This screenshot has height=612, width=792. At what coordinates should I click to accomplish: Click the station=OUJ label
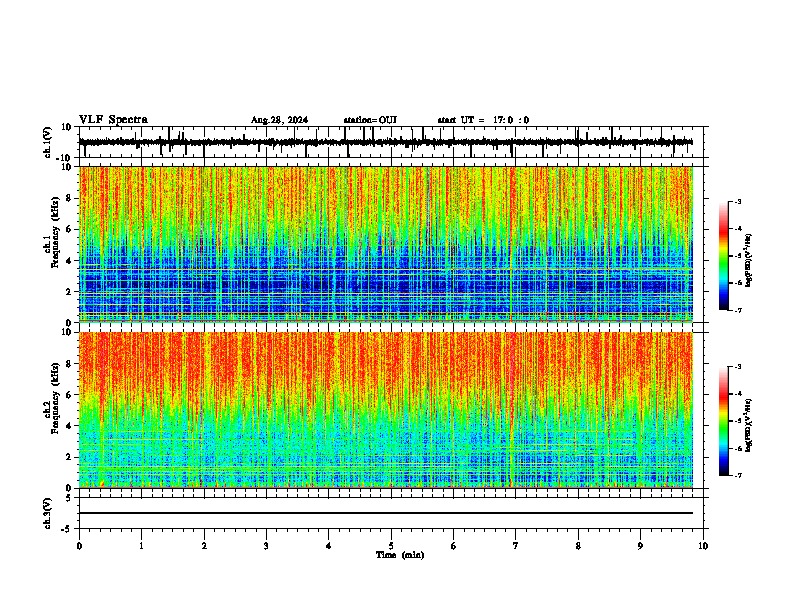click(x=370, y=120)
